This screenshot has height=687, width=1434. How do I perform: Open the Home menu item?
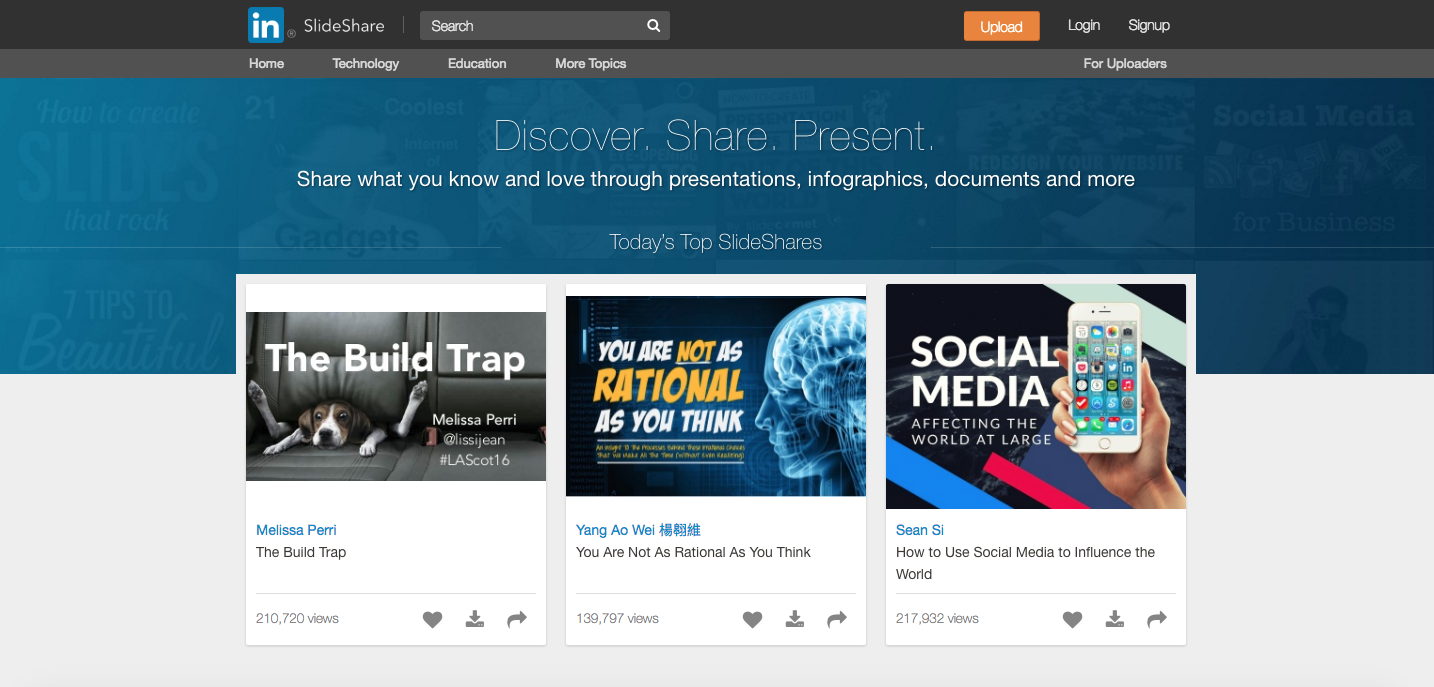click(x=266, y=63)
